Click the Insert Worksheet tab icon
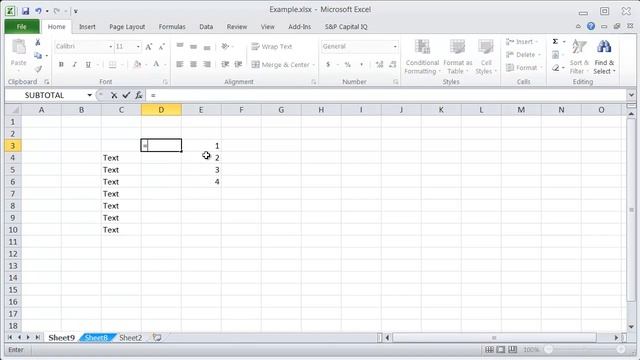This screenshot has height=360, width=640. pyautogui.click(x=157, y=338)
